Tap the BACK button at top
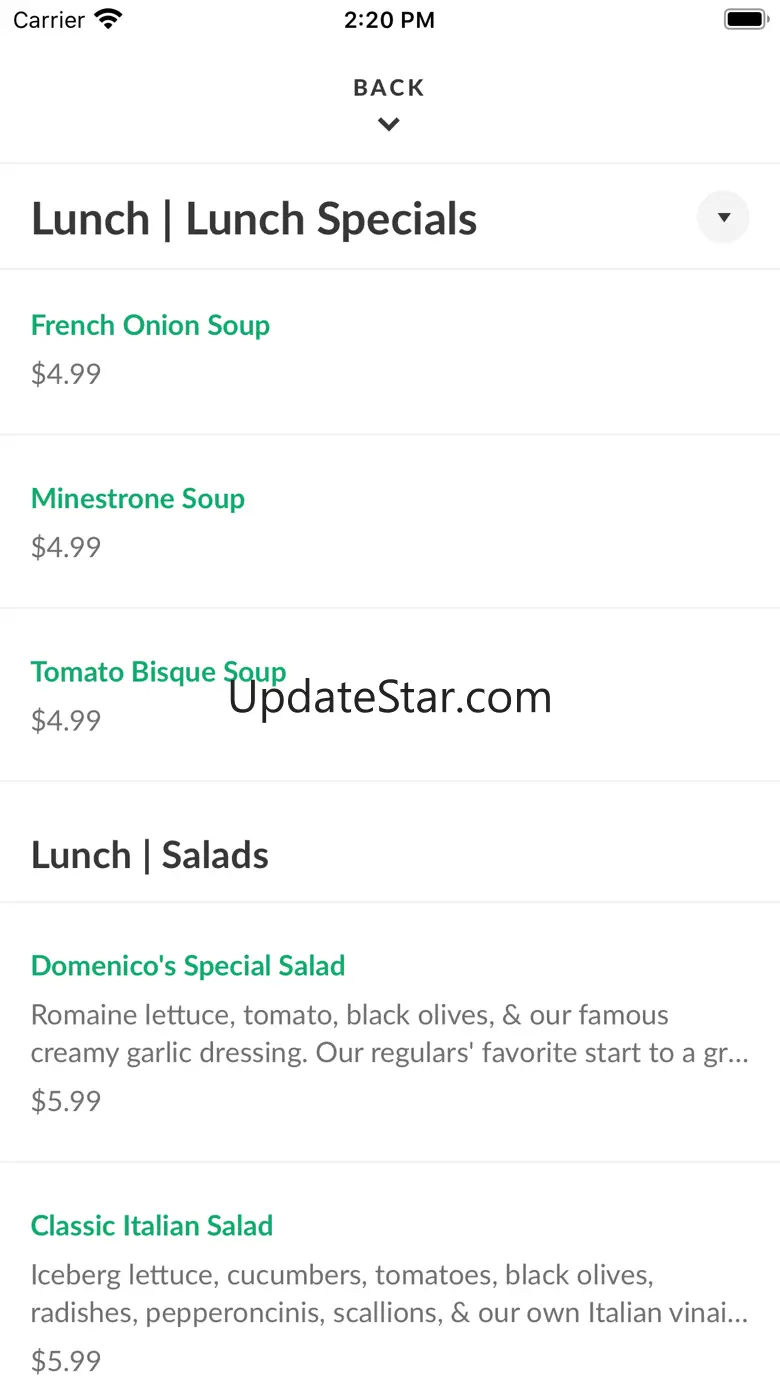 pyautogui.click(x=389, y=88)
